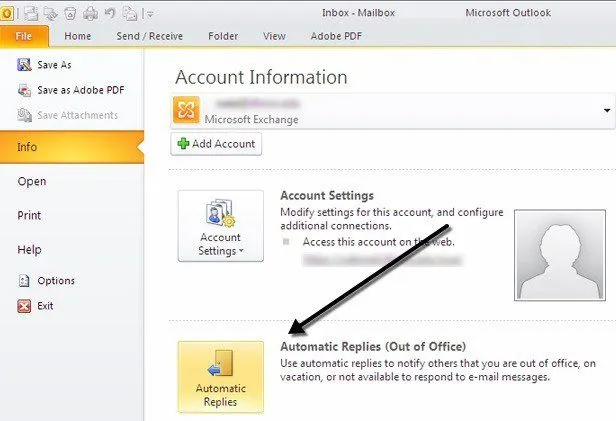
Task: Click the Account Settings heading
Action: point(327,195)
